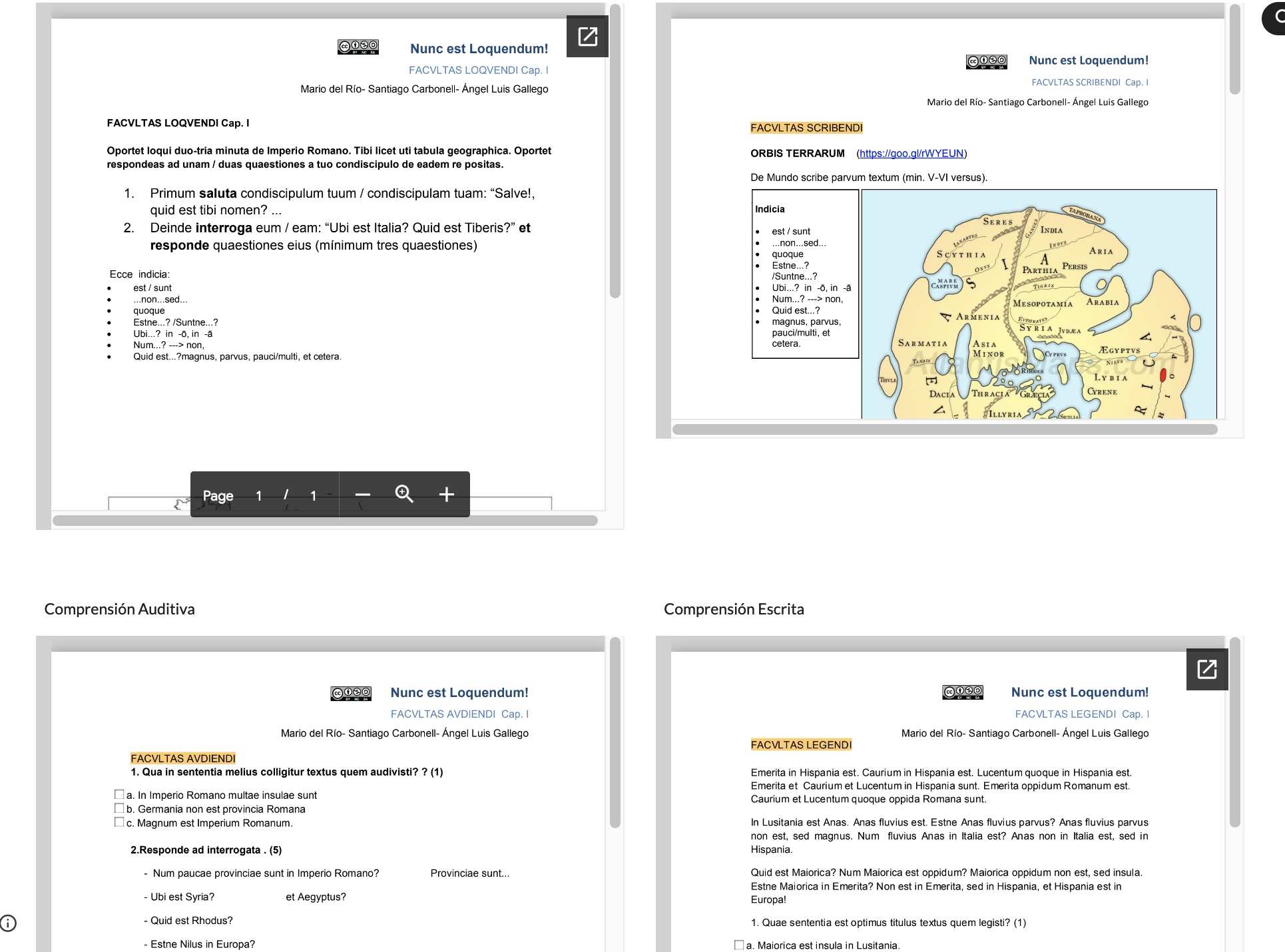Open the goo.gl/rWYEUN link
This screenshot has height=952, width=1285.
pos(911,154)
